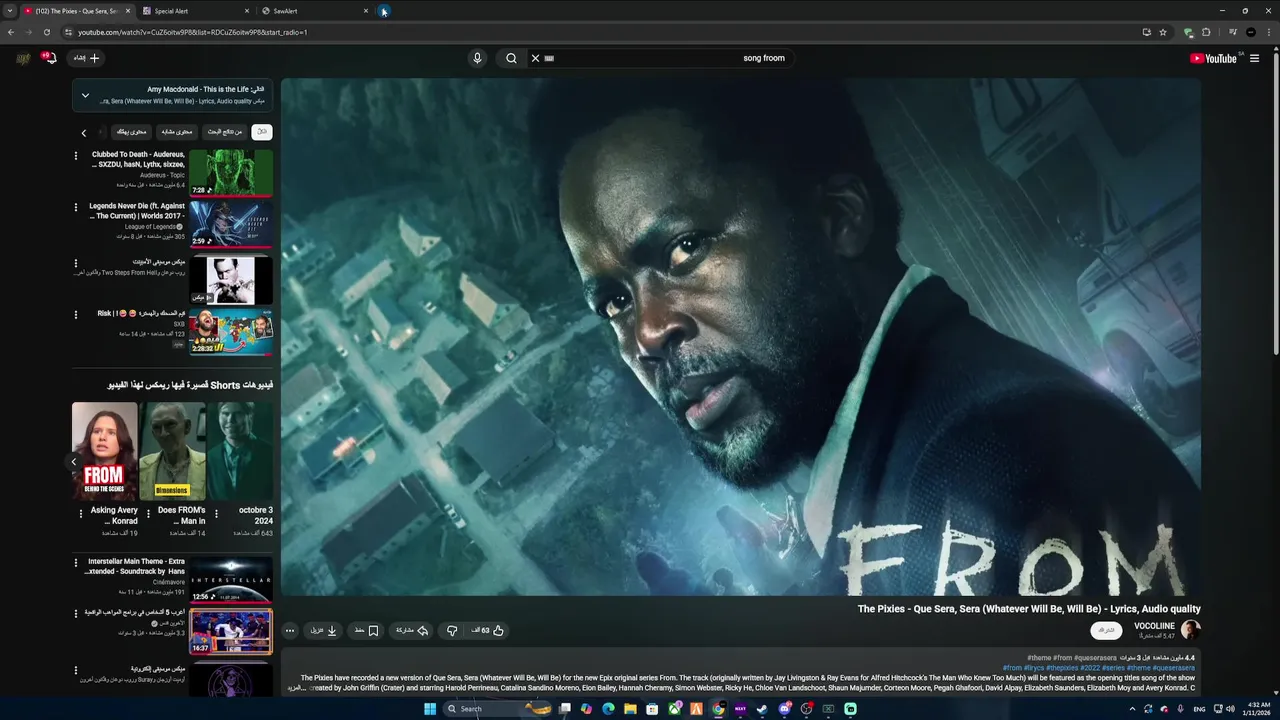The height and width of the screenshot is (720, 1280).
Task: Open the Chrome three-dot menu
Action: [1269, 32]
